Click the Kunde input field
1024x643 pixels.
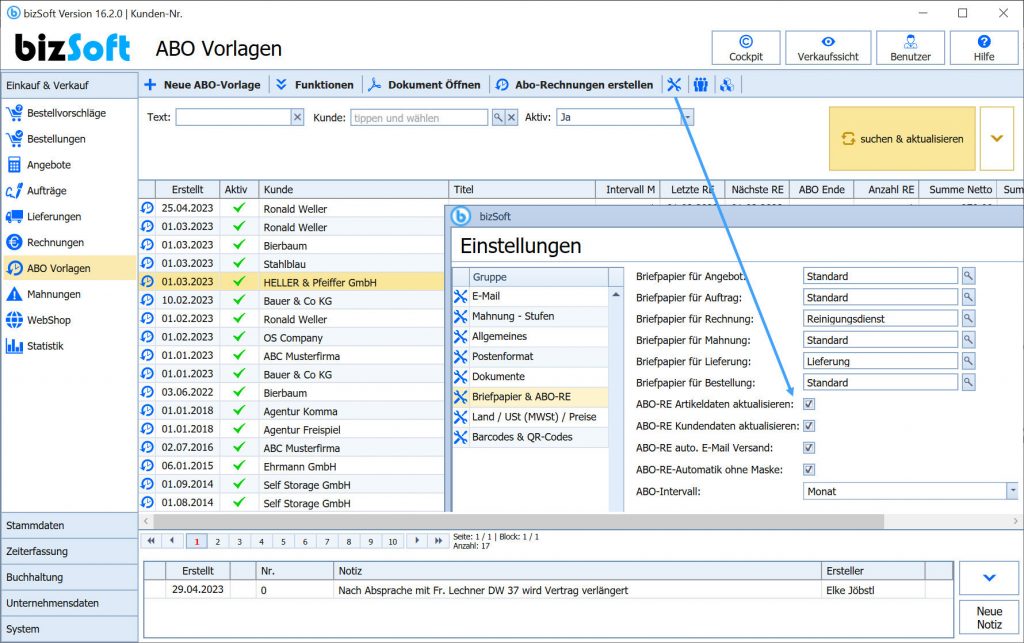pos(419,118)
